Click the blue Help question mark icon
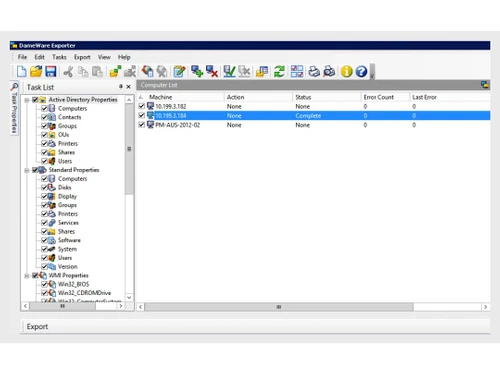This screenshot has height=375, width=500. click(361, 71)
